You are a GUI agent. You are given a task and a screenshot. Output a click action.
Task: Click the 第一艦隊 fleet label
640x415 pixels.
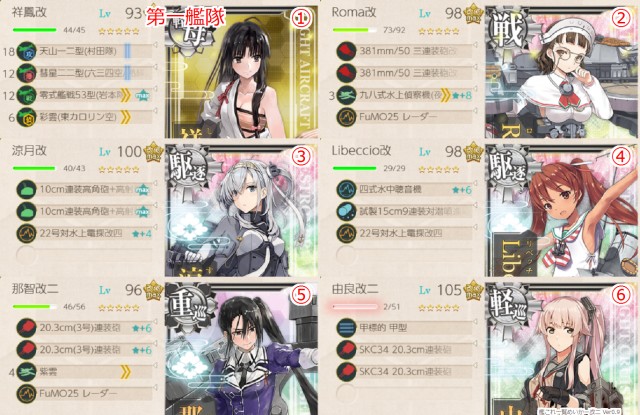(x=186, y=18)
